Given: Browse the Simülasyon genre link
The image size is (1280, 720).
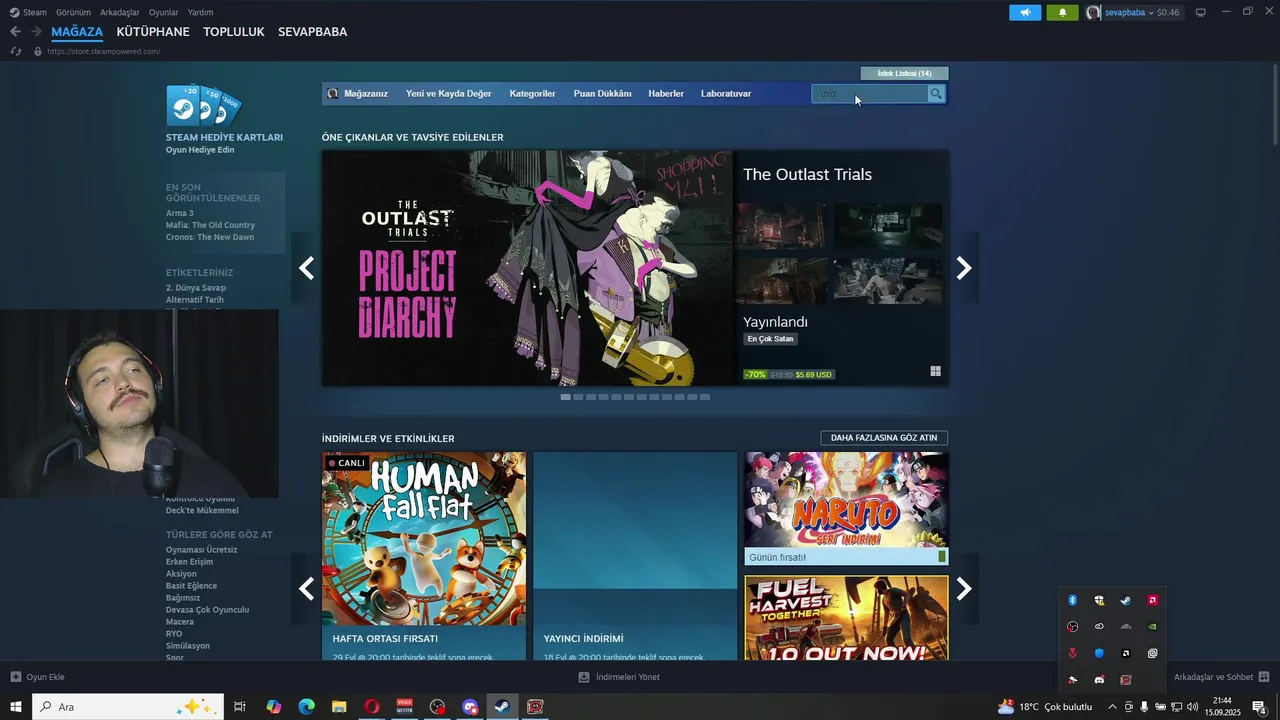Looking at the screenshot, I should tap(188, 646).
